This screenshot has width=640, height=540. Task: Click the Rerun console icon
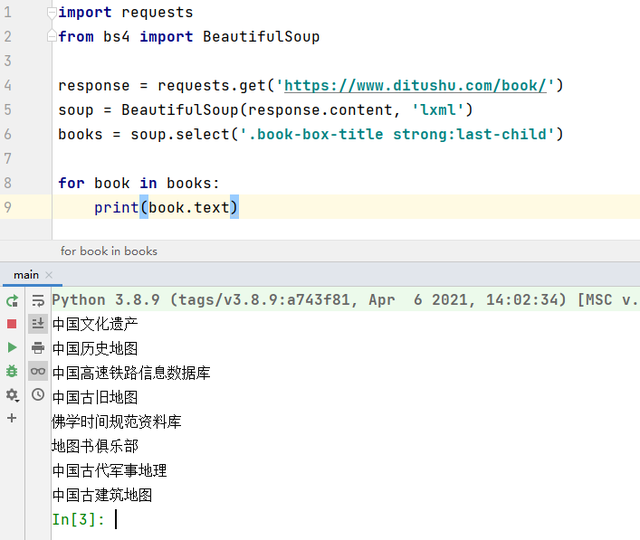pos(12,301)
